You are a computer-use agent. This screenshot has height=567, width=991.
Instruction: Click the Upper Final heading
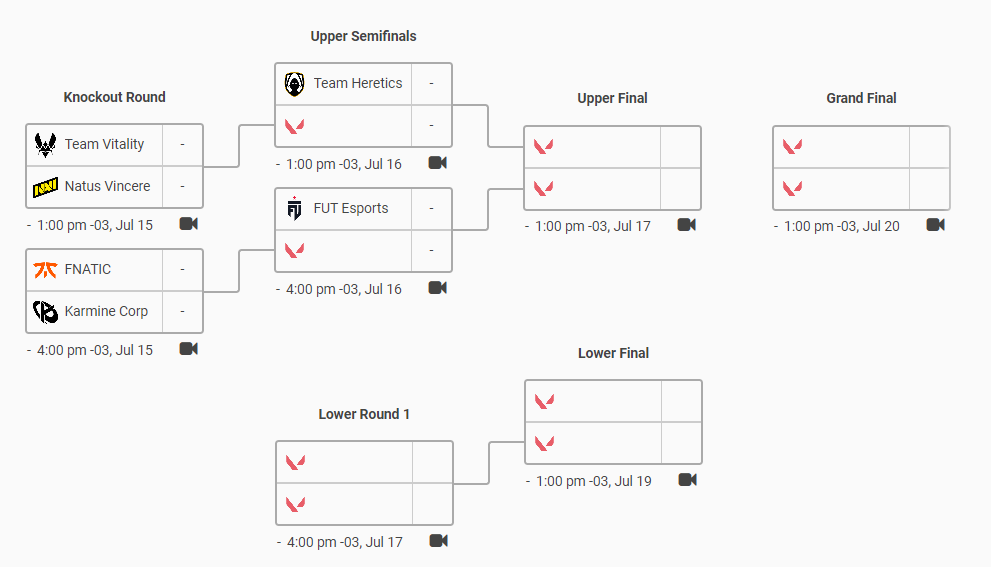tap(612, 98)
